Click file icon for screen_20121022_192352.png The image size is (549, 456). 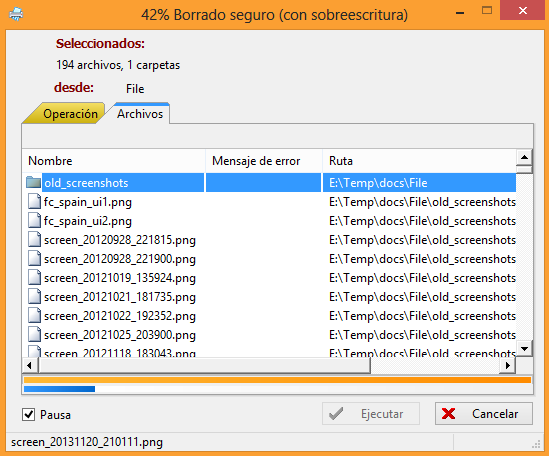click(x=34, y=316)
